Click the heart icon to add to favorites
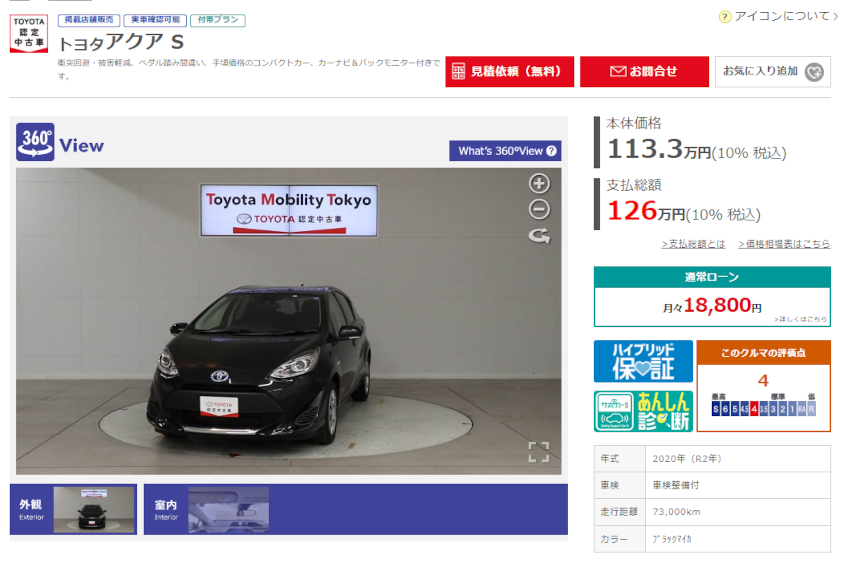 (814, 72)
